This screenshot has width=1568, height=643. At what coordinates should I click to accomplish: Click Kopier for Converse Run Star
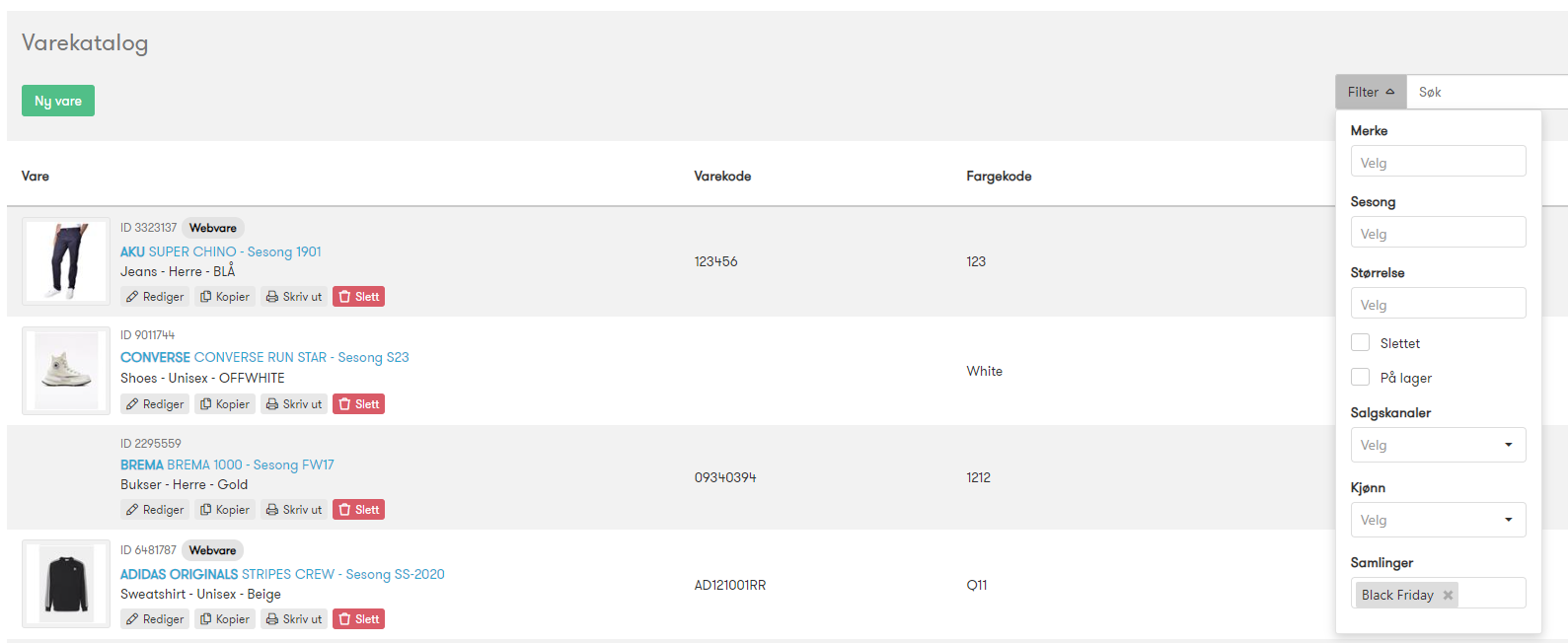pos(225,404)
